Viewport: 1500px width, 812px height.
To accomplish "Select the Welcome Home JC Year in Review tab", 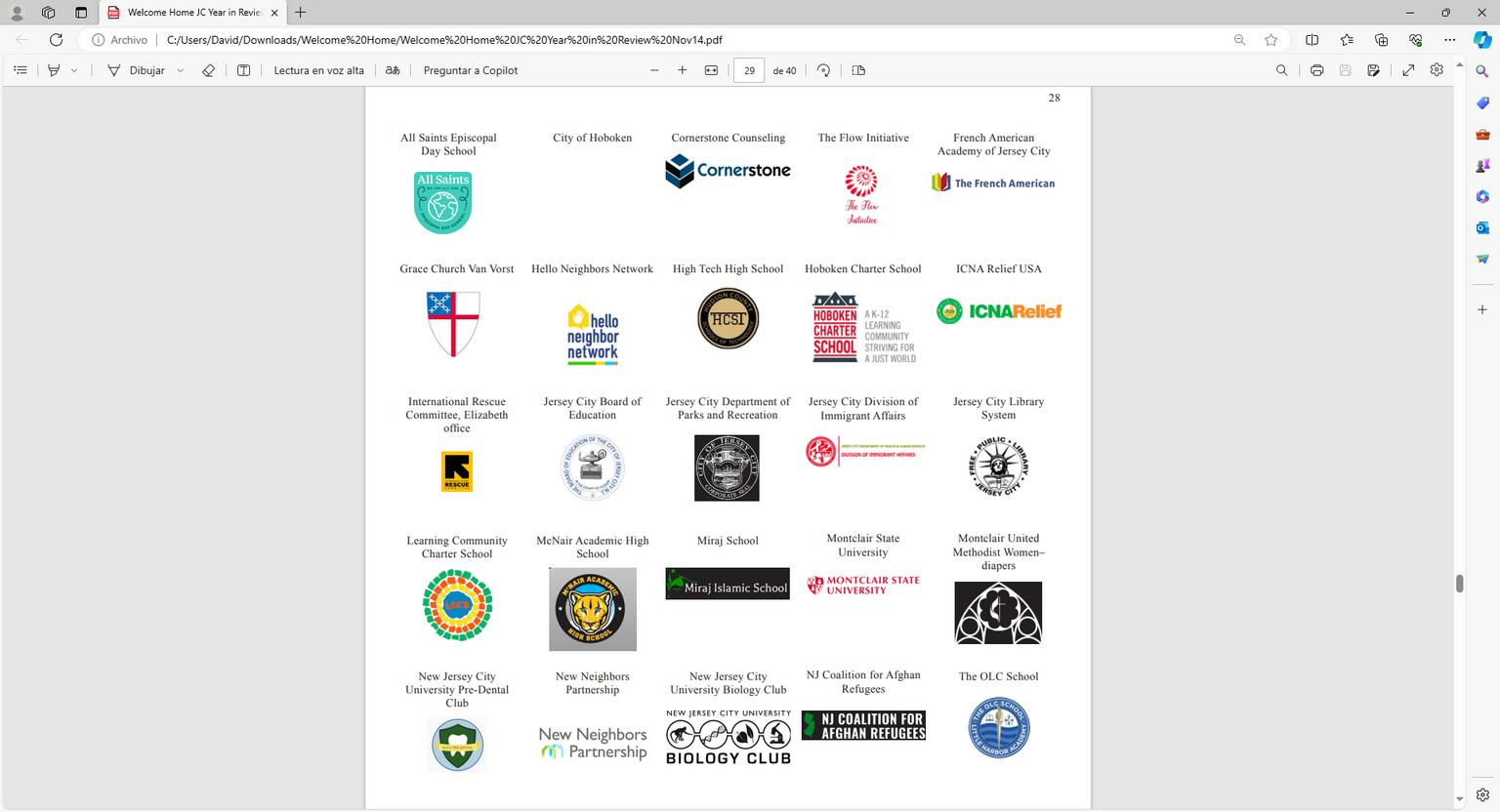I will pos(194,13).
